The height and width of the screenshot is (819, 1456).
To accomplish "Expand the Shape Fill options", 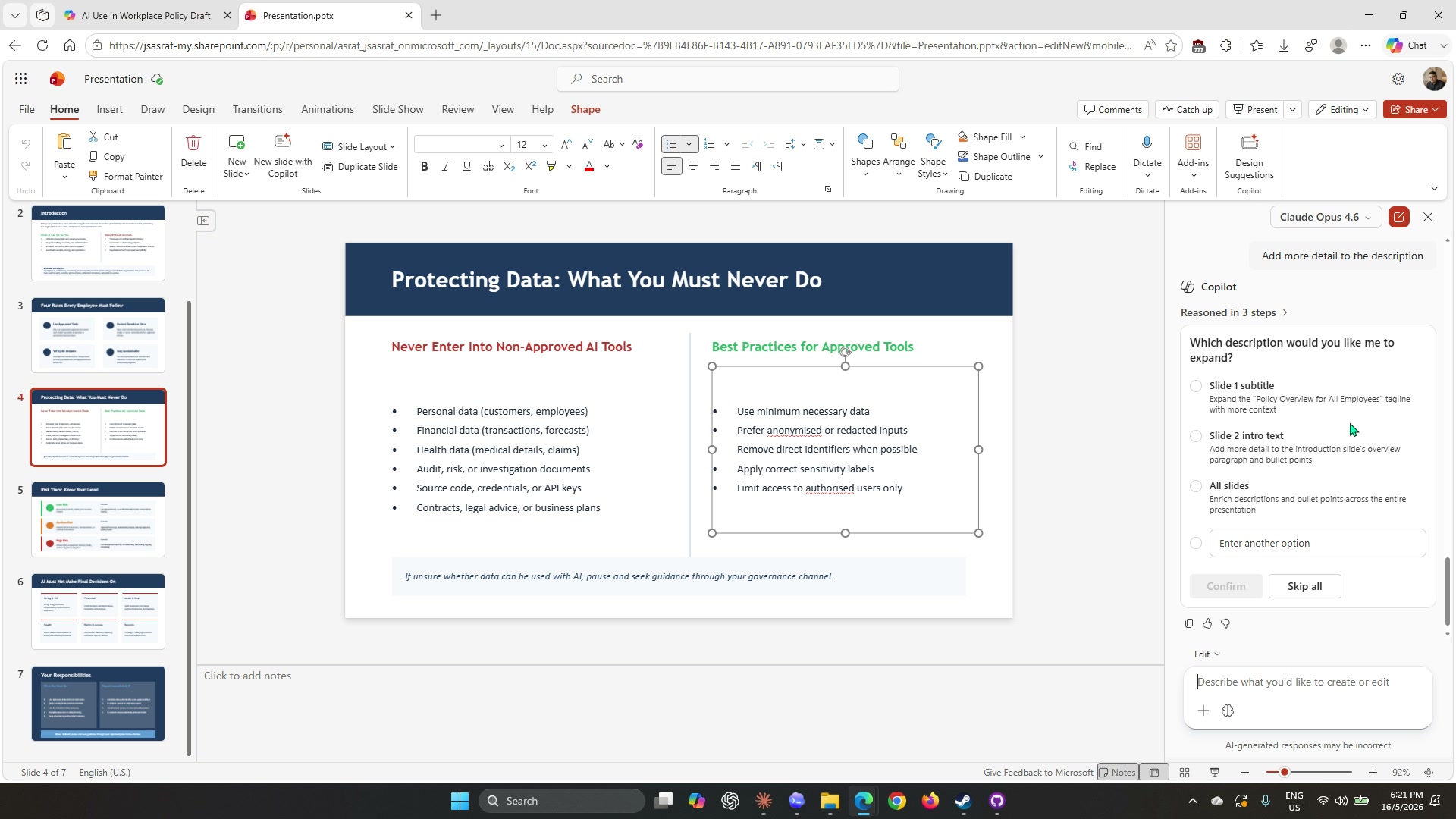I will 1022,137.
